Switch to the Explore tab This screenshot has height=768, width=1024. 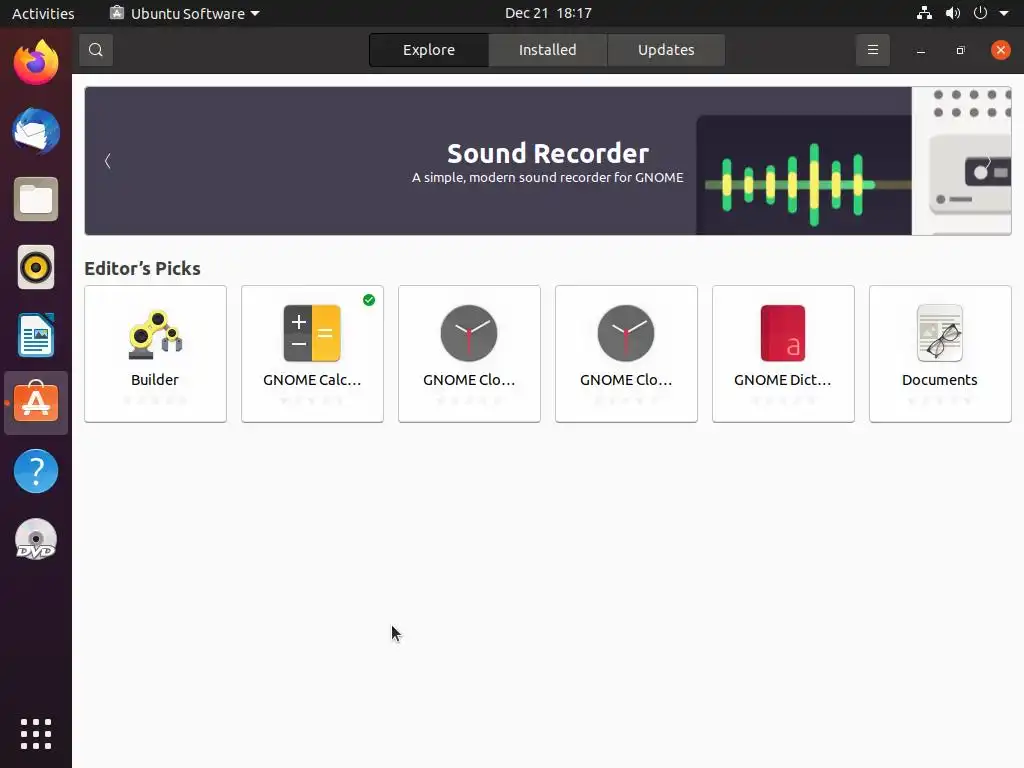[428, 50]
